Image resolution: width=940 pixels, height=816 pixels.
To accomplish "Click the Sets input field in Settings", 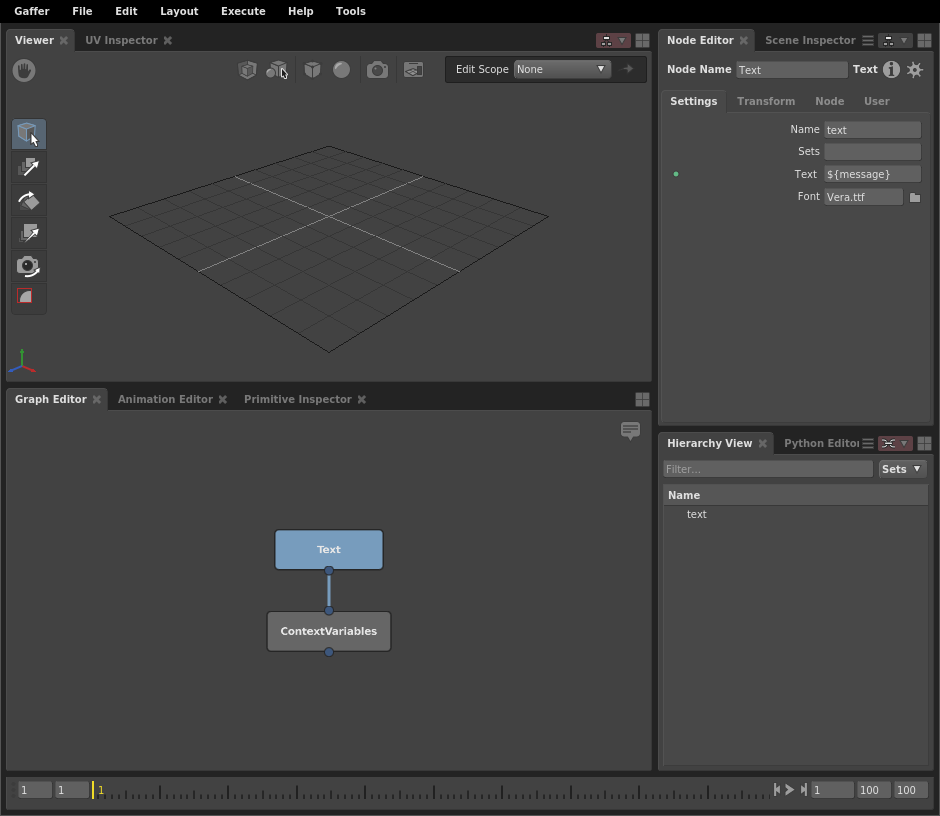I will (872, 152).
